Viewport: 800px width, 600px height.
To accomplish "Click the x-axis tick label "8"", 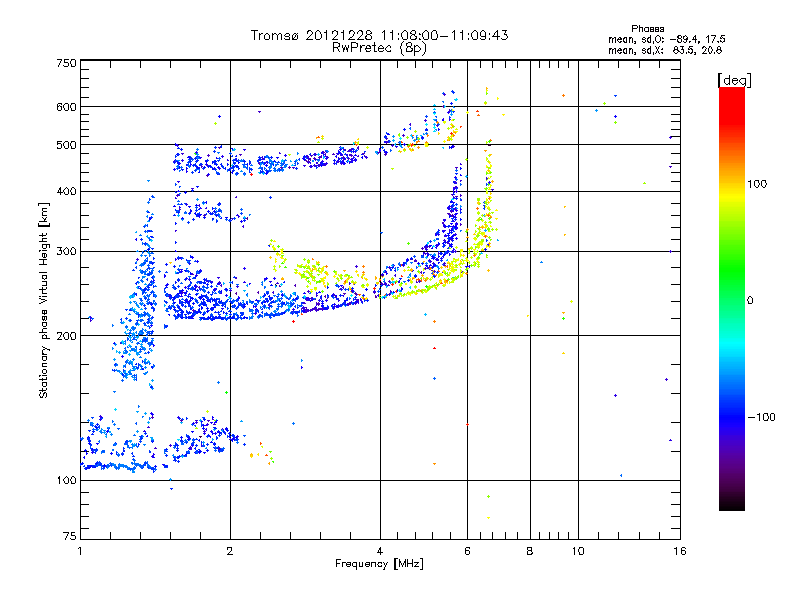I will 530,551.
